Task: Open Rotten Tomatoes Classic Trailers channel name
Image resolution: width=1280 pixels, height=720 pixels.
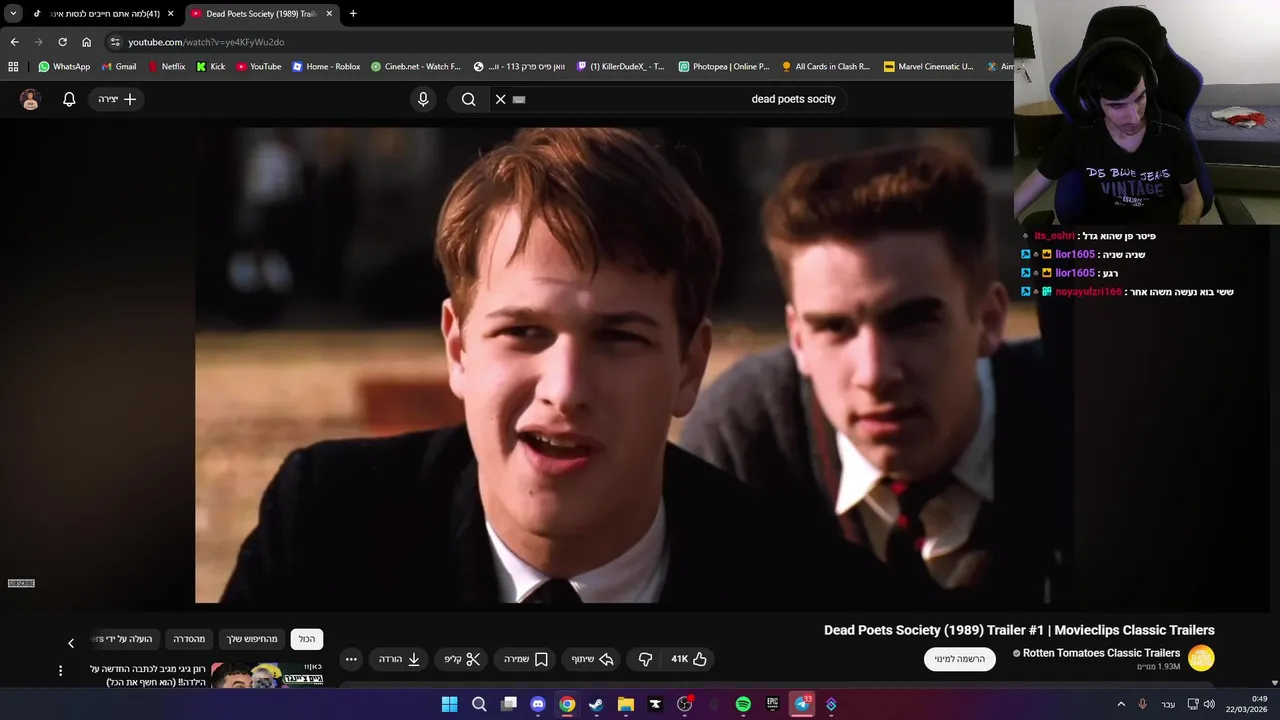Action: pos(1101,653)
